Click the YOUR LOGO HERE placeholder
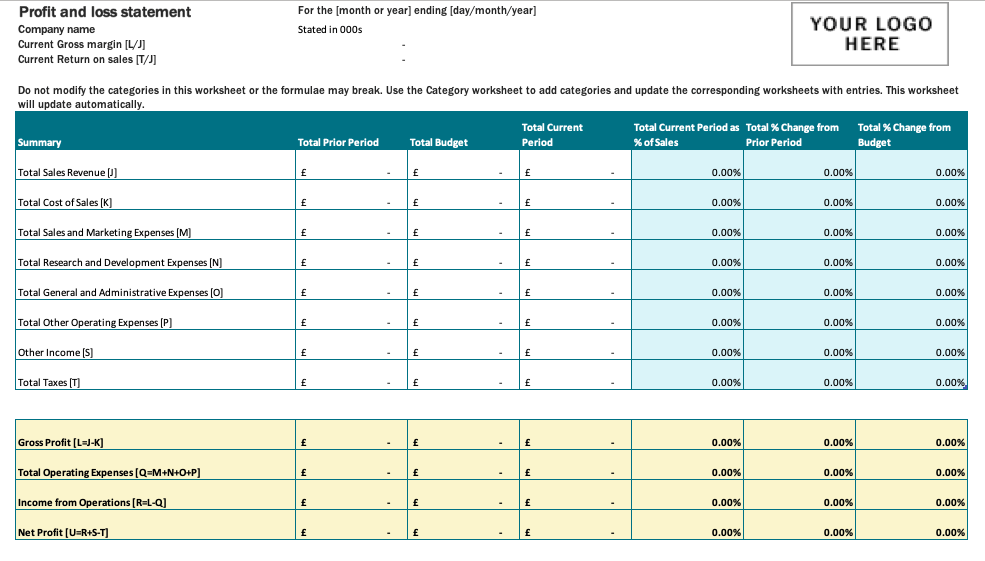Image resolution: width=985 pixels, height=561 pixels. (870, 34)
